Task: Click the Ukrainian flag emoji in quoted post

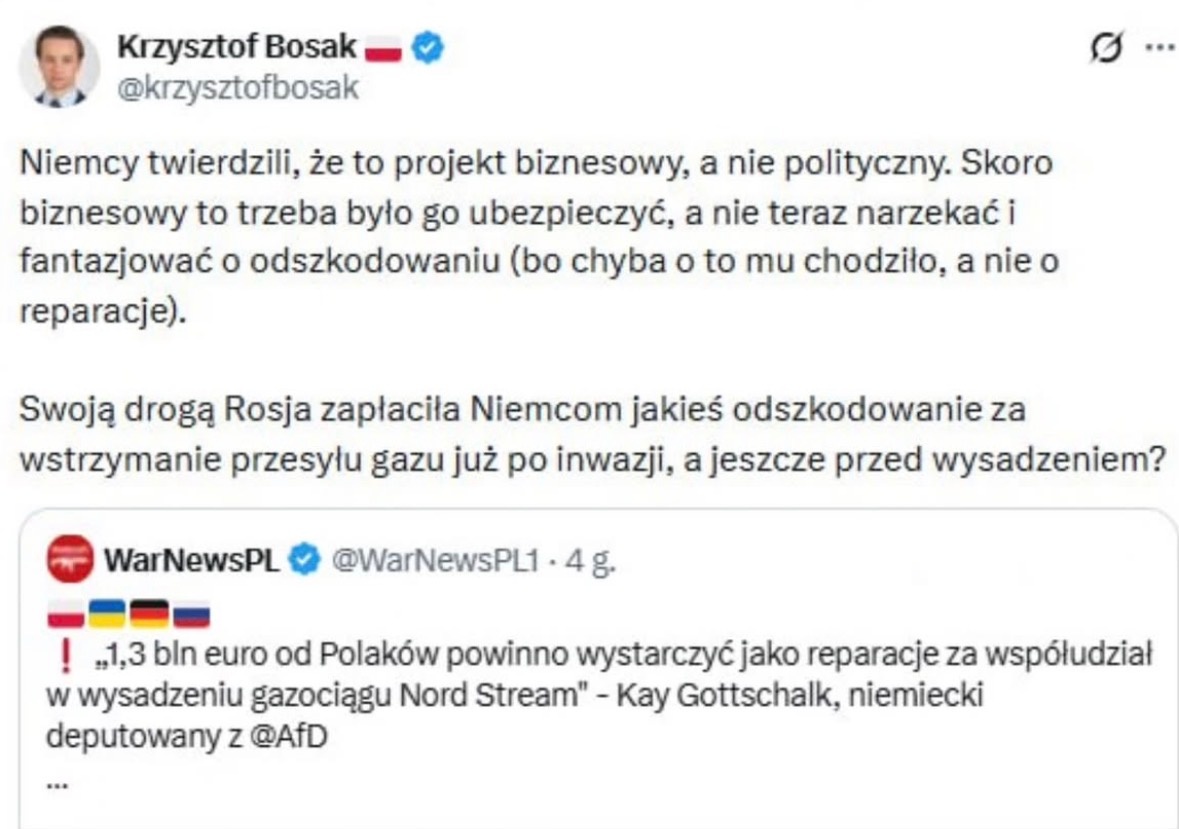Action: pyautogui.click(x=107, y=614)
